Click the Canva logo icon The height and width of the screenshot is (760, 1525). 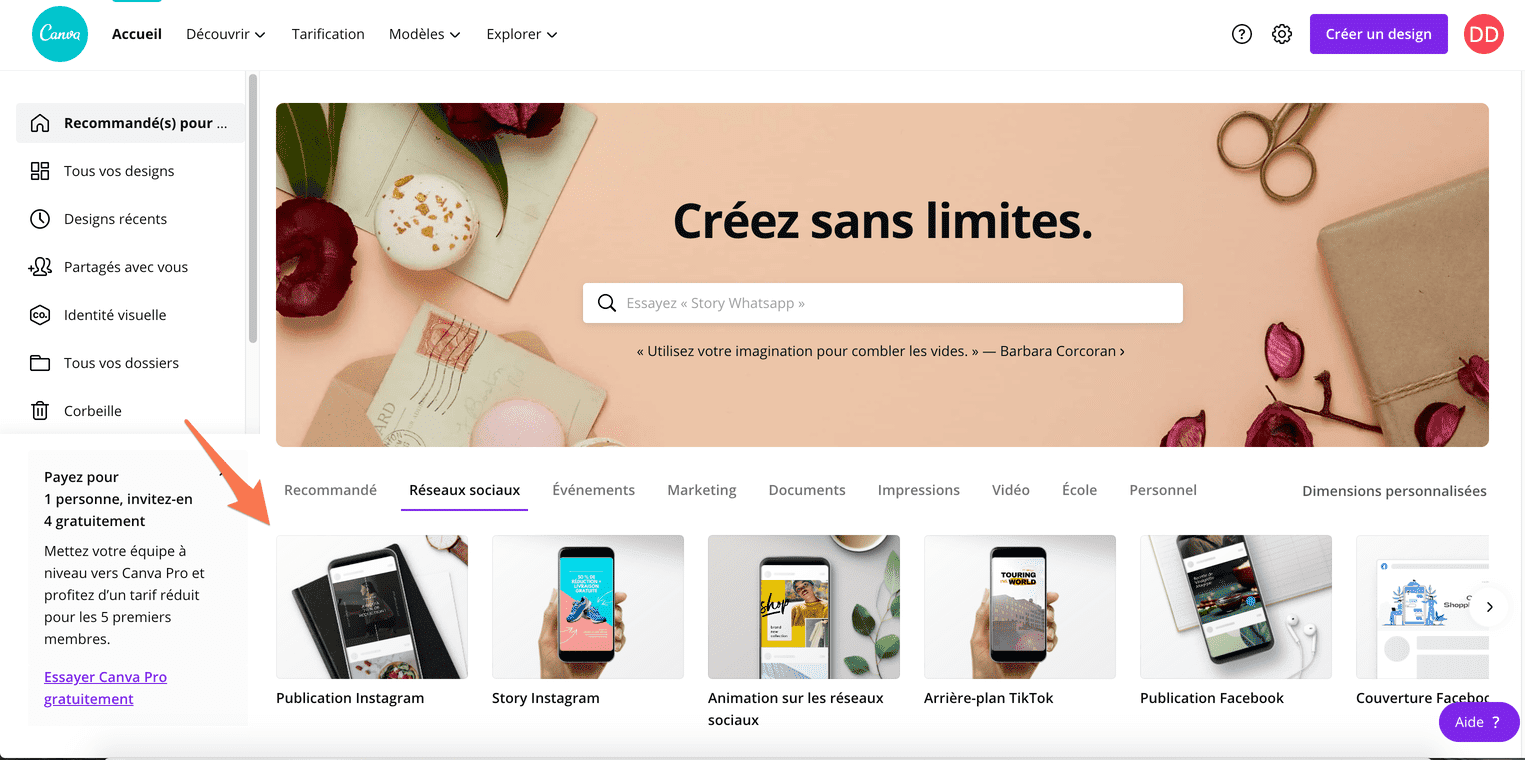point(60,34)
